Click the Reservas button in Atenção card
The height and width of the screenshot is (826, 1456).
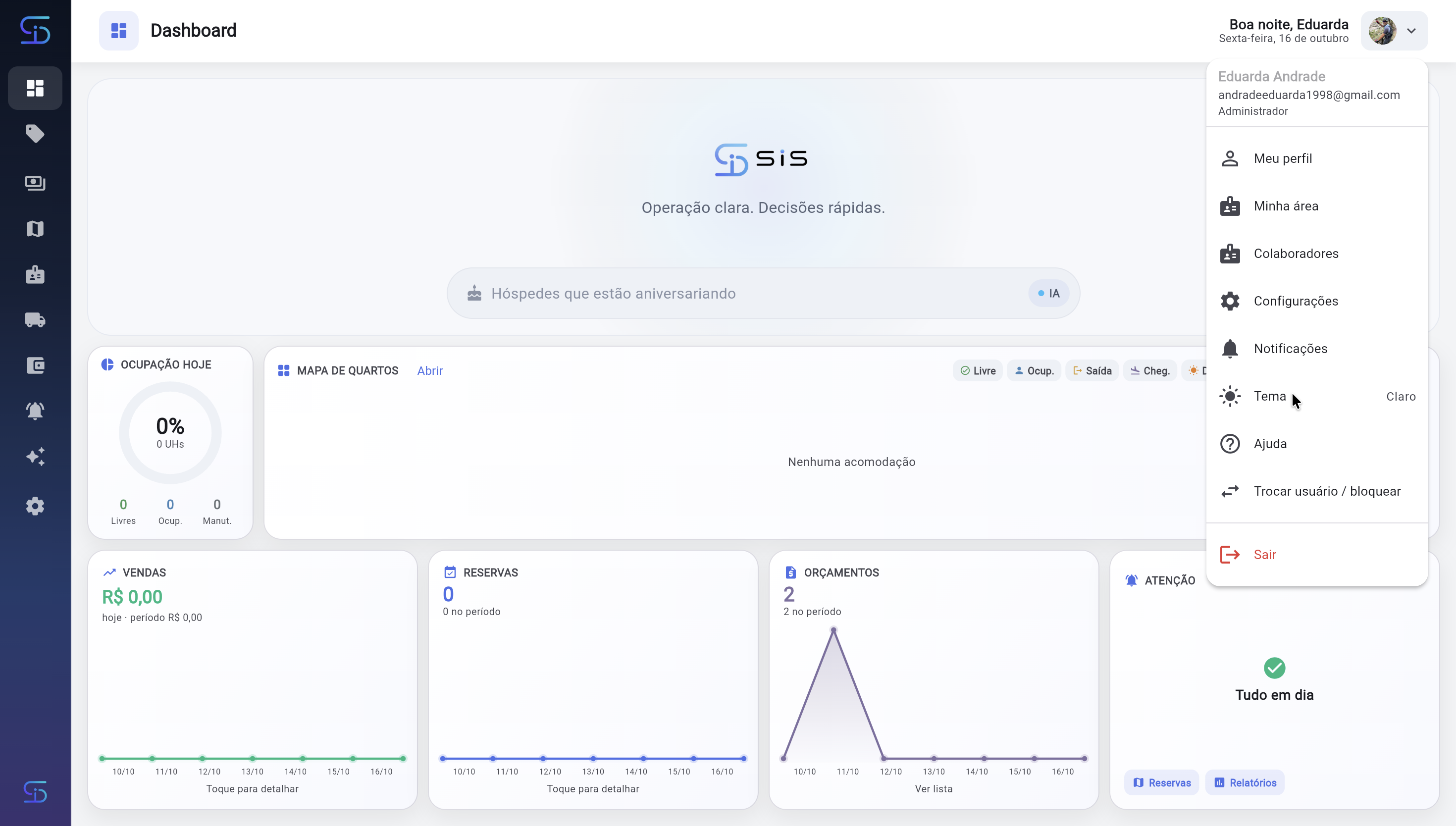1162,783
